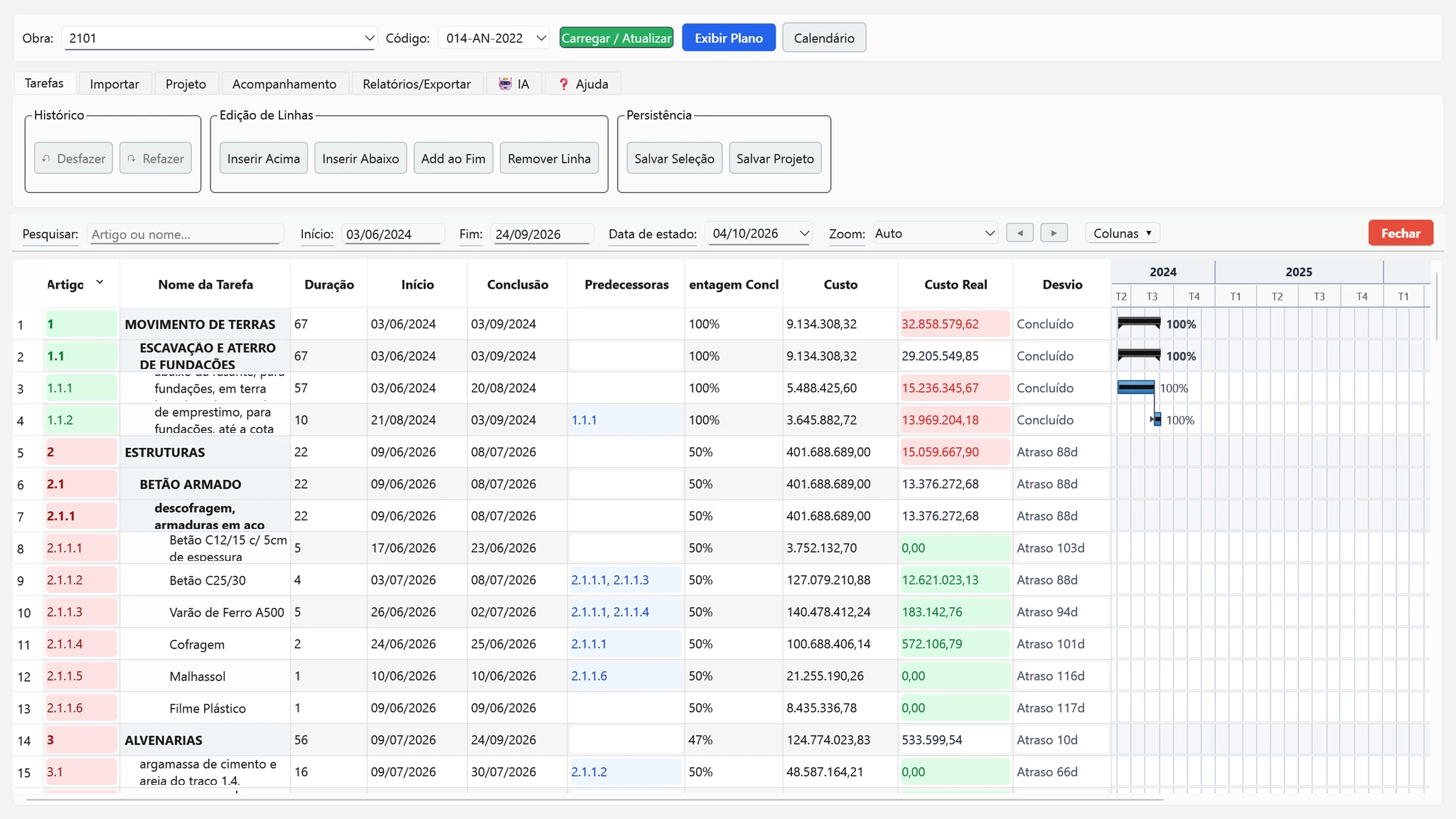Click Desfazer undo button

[74, 159]
